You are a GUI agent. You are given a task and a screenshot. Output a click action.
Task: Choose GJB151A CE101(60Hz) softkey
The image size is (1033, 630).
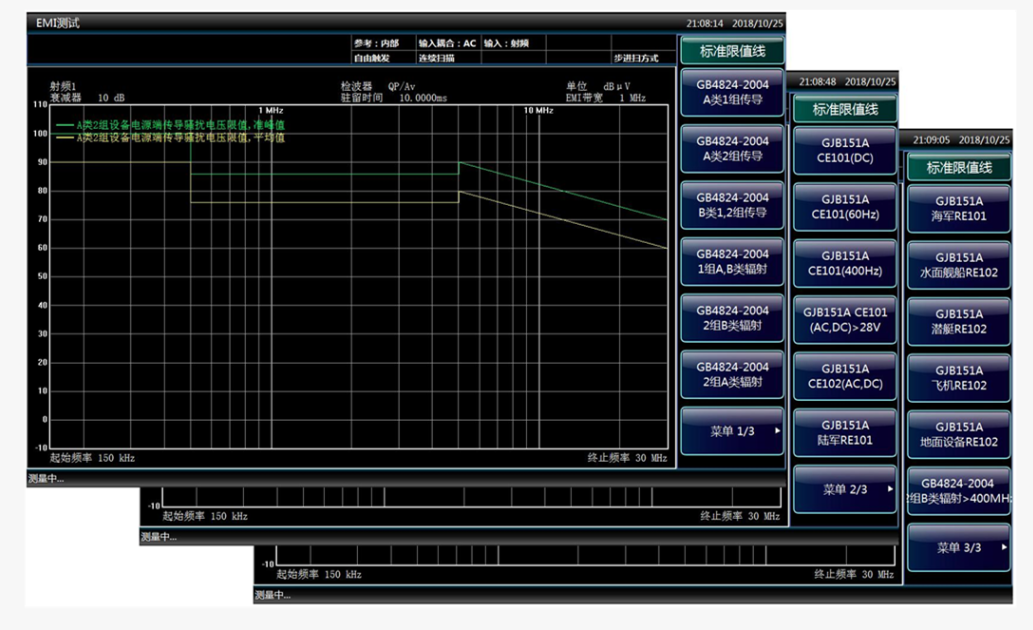[x=845, y=207]
